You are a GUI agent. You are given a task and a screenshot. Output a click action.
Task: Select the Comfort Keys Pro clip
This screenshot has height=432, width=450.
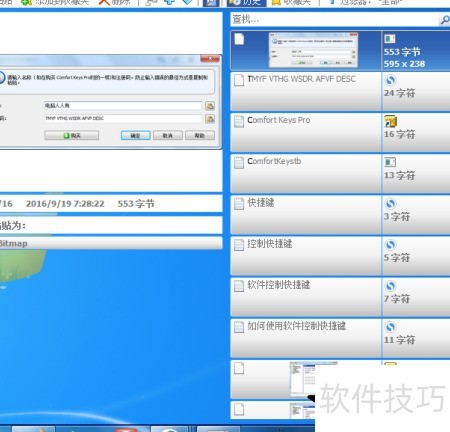click(x=306, y=132)
